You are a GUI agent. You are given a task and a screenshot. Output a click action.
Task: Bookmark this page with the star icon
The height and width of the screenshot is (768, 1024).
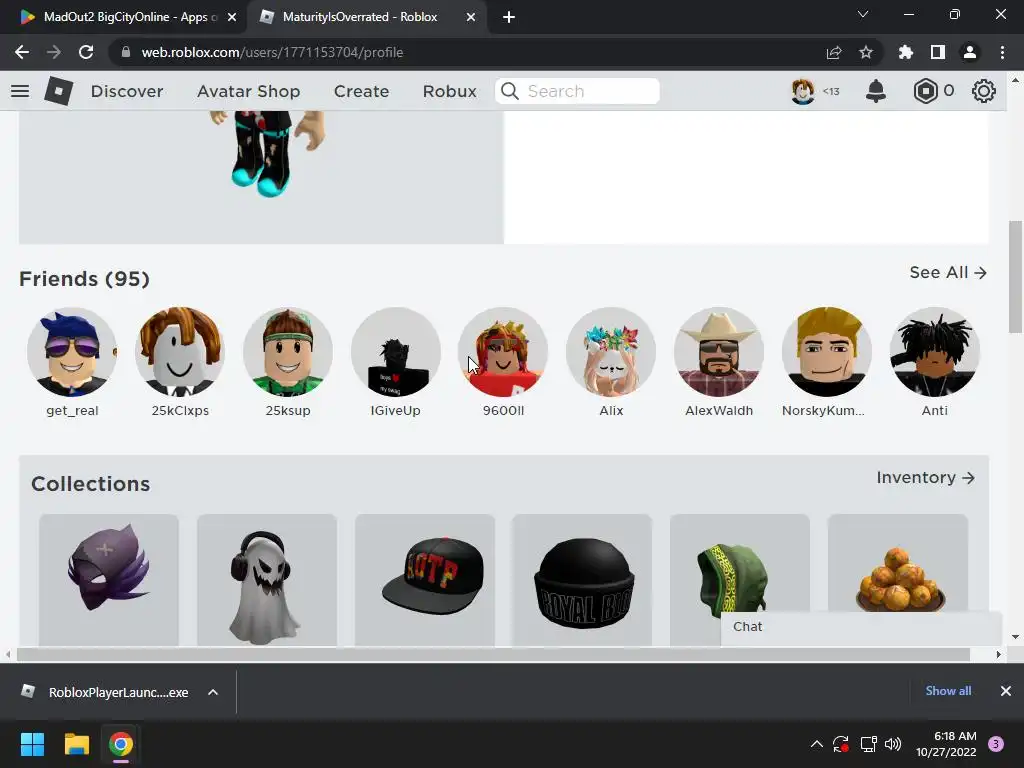(866, 52)
